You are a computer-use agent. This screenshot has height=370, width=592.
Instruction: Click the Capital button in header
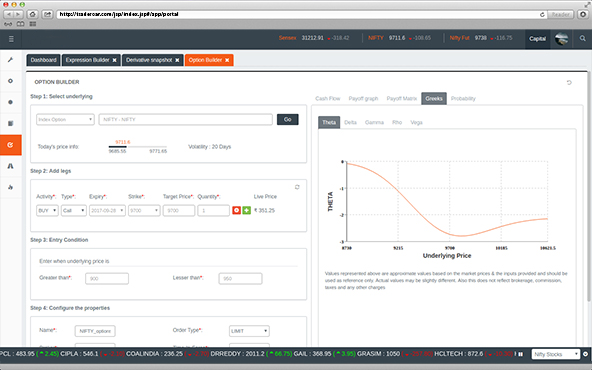click(537, 39)
